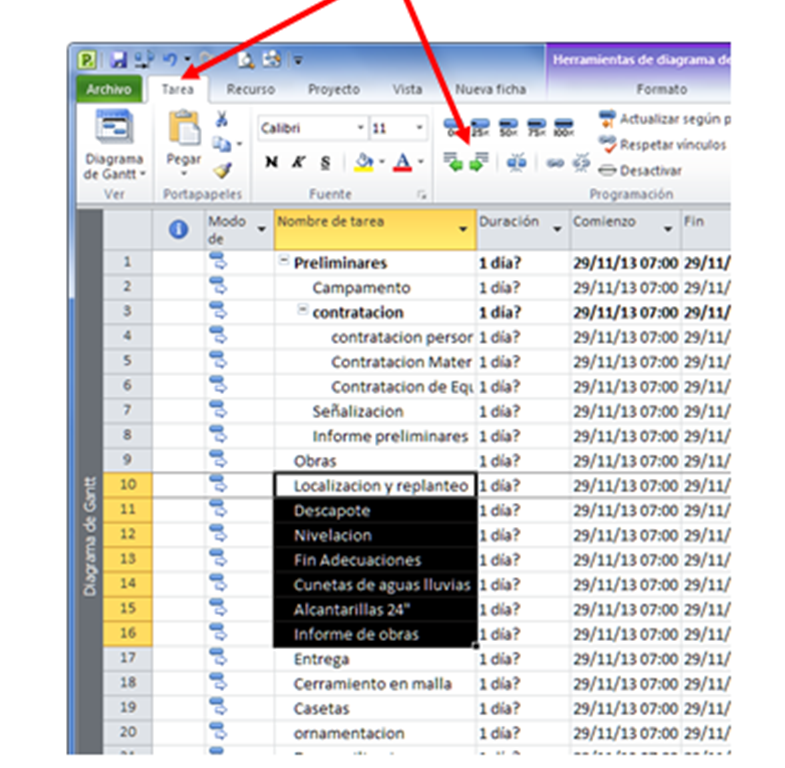Viewport: 785px width, 768px height.
Task: Select the Entrega task name
Action: click(321, 659)
